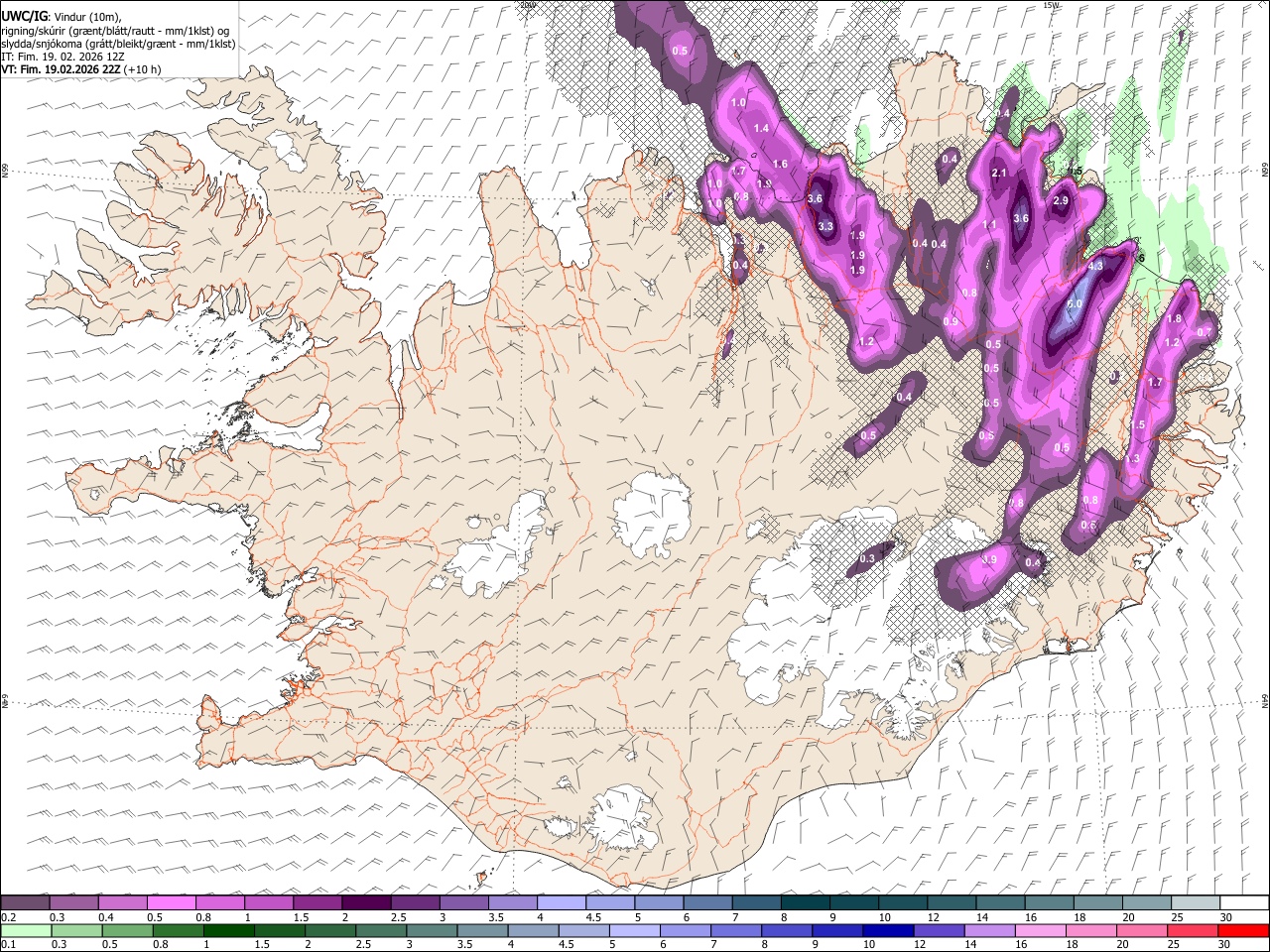Select the bright pink swatch after 0.5, upper row
Screen dimensions: 1270x952
coord(171,902)
